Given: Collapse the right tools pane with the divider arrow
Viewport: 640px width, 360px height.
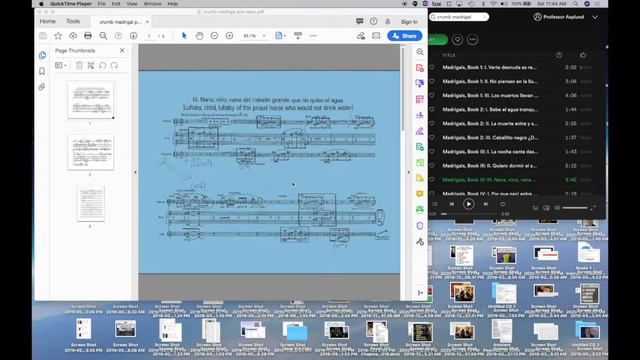Looking at the screenshot, I should click(409, 172).
